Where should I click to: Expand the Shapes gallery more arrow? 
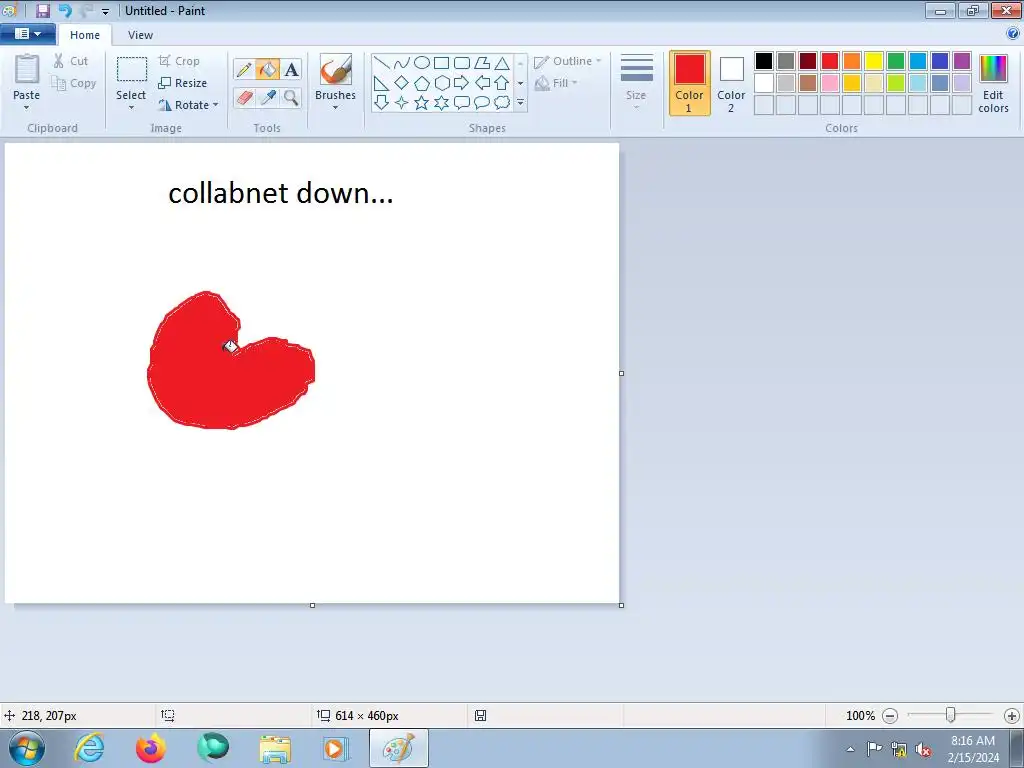pyautogui.click(x=520, y=103)
